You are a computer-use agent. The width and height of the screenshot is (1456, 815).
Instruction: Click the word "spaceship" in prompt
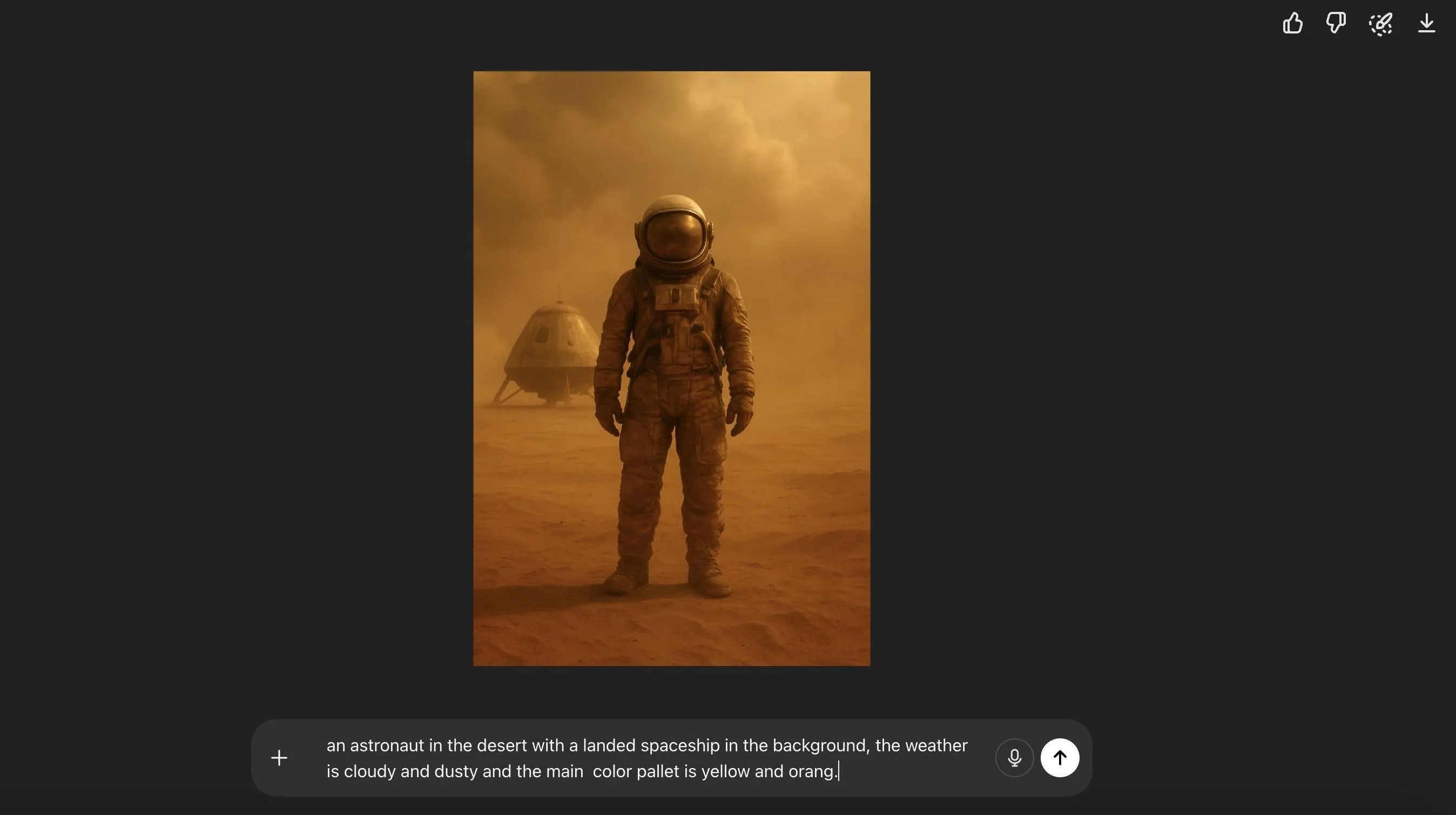(680, 745)
